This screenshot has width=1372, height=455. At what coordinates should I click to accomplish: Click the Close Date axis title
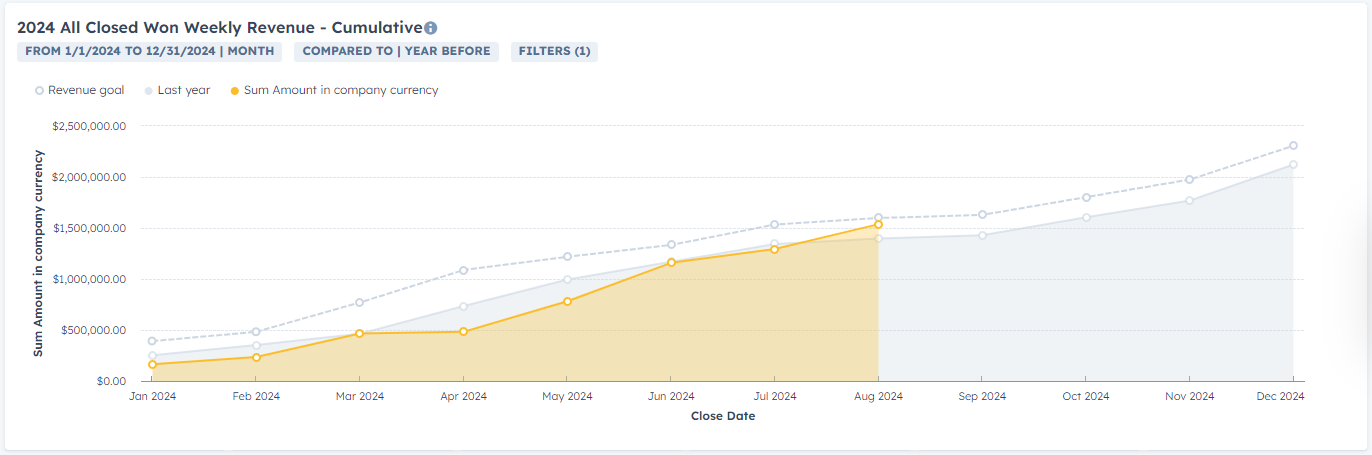(723, 416)
